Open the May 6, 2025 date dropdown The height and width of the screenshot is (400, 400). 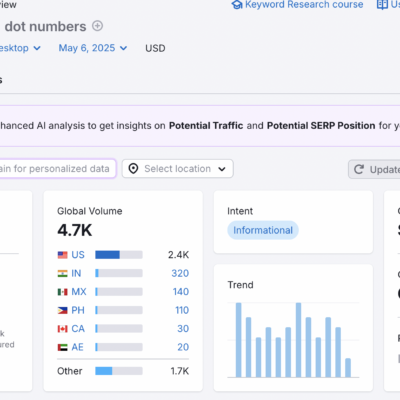pos(93,48)
